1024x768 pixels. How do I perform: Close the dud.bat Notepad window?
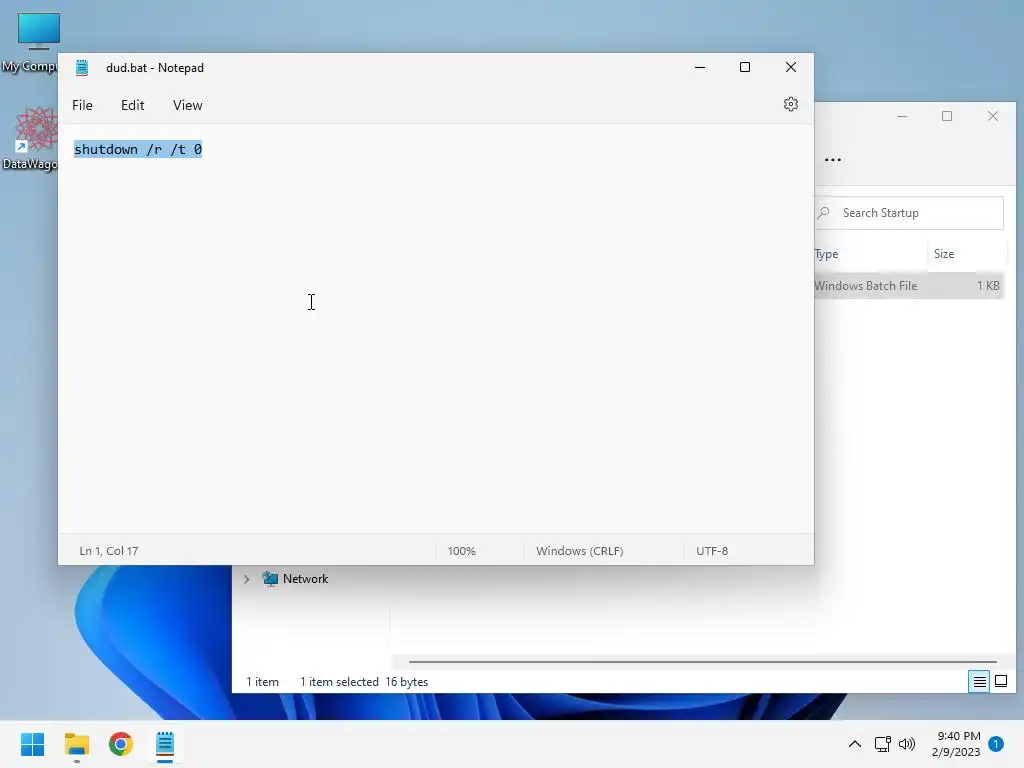tap(791, 67)
